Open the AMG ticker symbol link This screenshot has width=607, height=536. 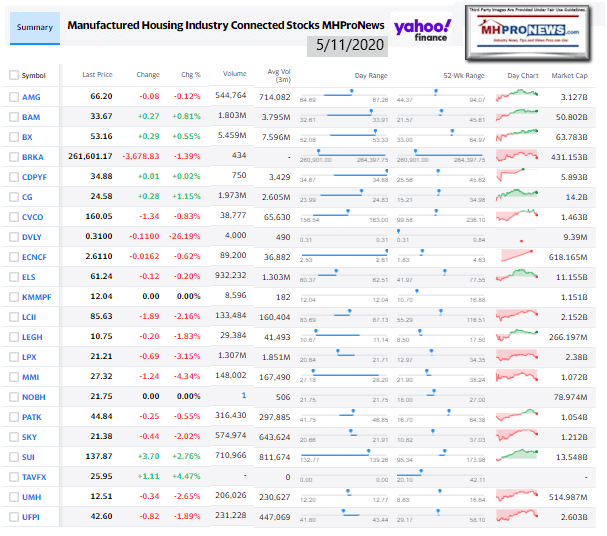point(32,96)
